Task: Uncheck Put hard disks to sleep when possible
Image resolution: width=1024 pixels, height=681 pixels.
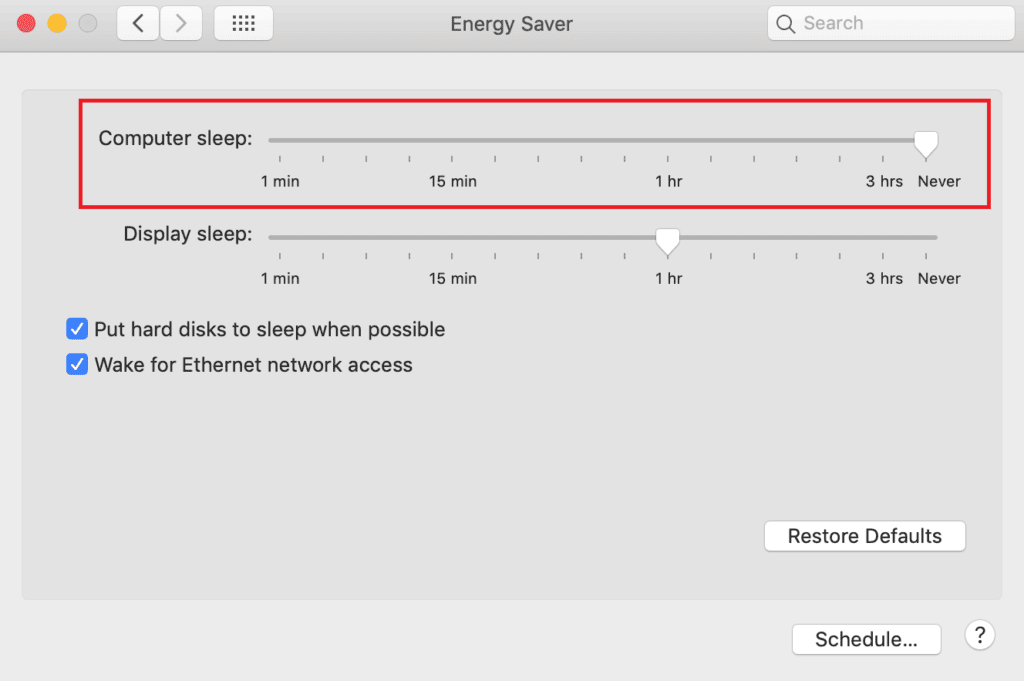Action: 77,328
